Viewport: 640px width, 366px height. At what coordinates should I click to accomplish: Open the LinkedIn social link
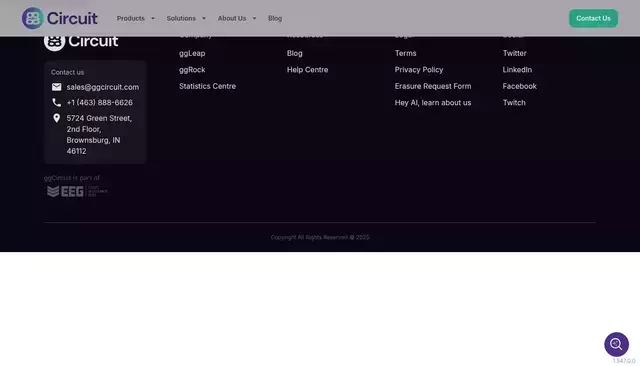click(x=517, y=70)
